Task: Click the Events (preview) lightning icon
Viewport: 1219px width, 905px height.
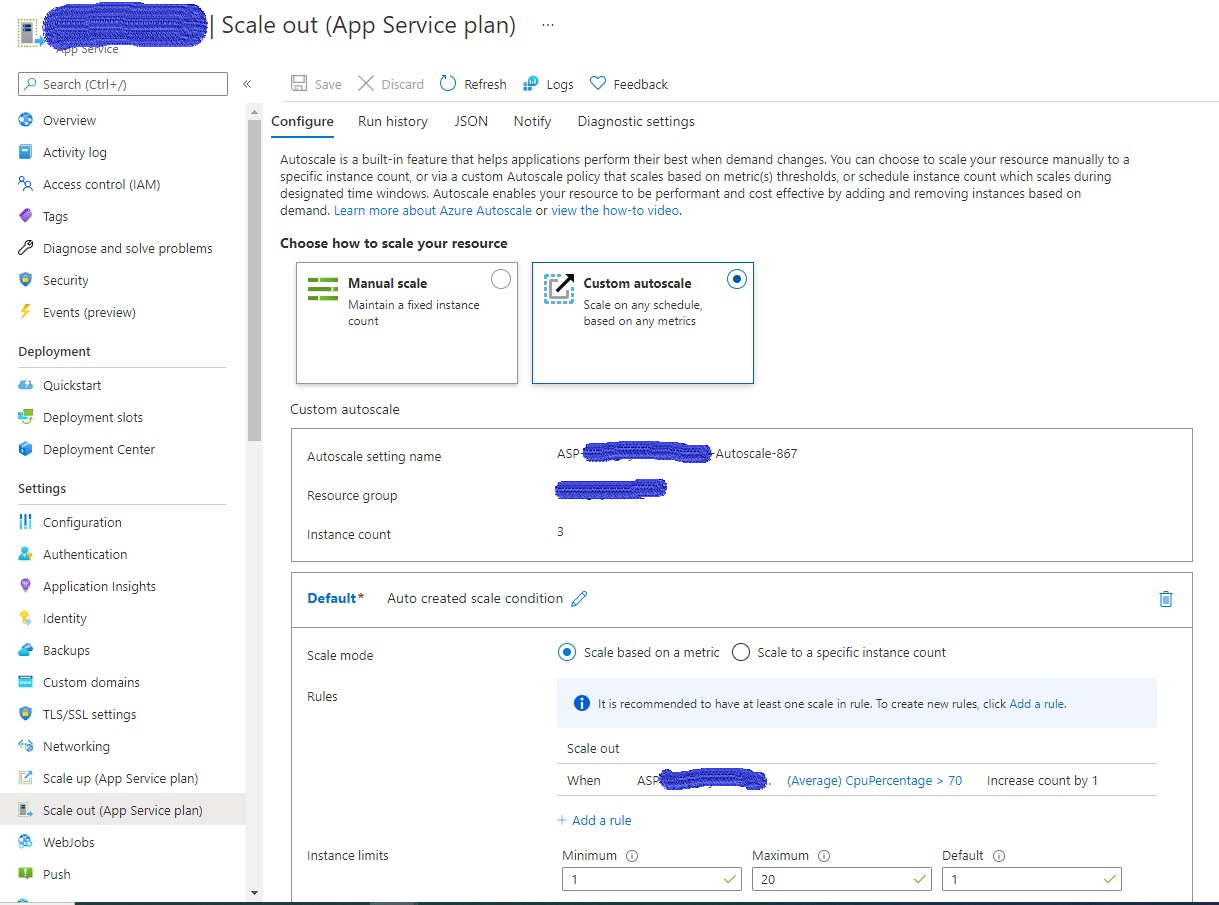Action: click(26, 312)
